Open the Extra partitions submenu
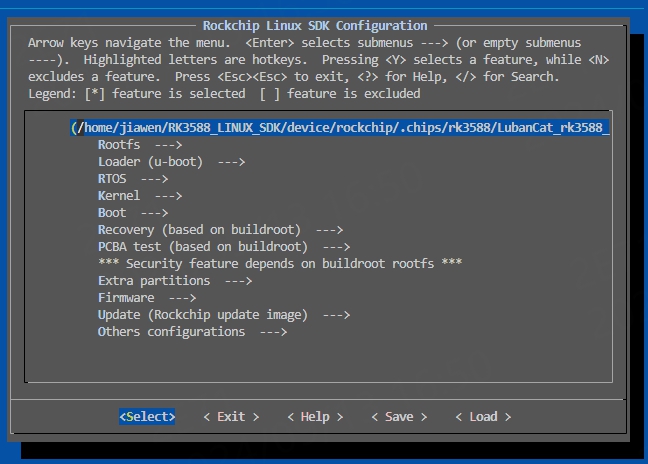The width and height of the screenshot is (648, 464). (x=175, y=281)
